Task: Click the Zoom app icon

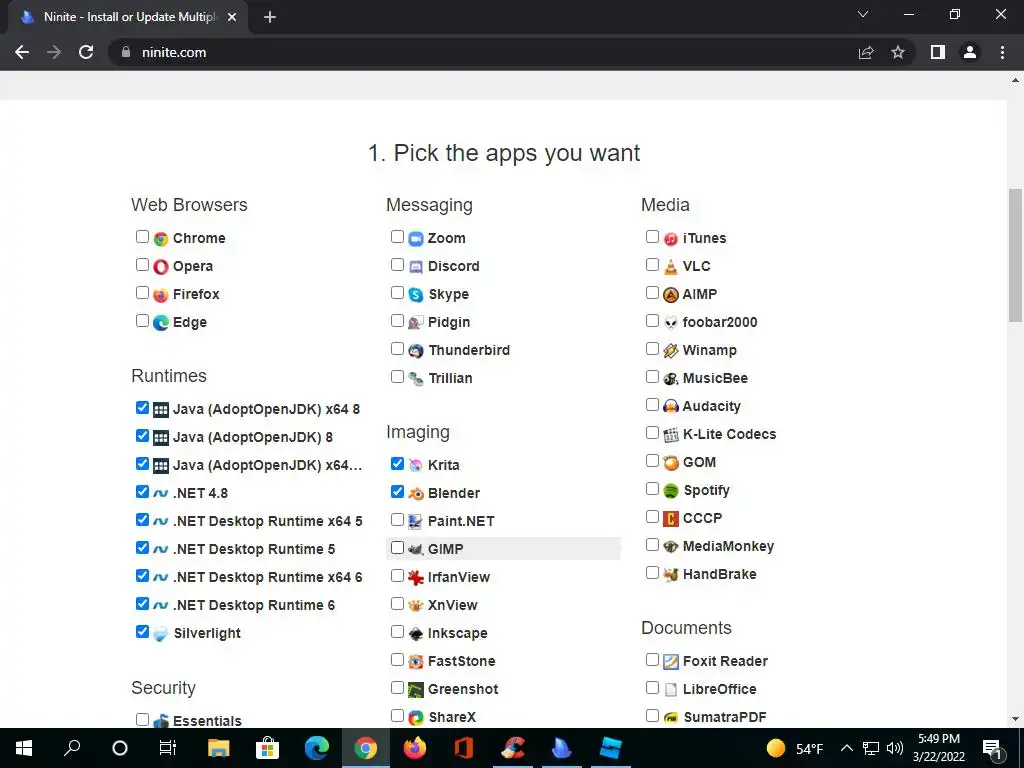Action: tap(416, 239)
